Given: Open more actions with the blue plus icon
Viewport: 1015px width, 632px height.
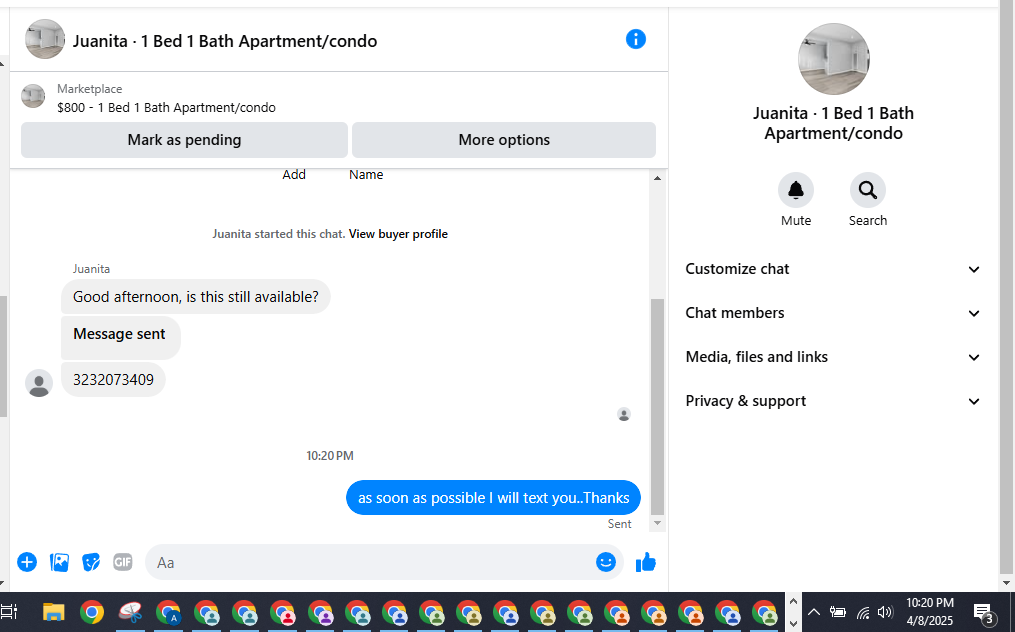Looking at the screenshot, I should [x=27, y=562].
